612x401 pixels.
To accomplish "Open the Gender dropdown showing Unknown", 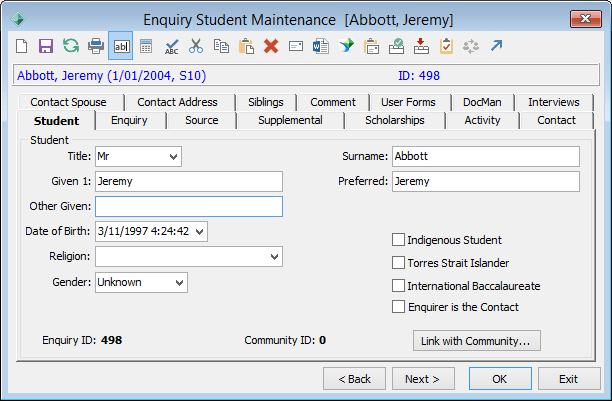I will click(179, 282).
